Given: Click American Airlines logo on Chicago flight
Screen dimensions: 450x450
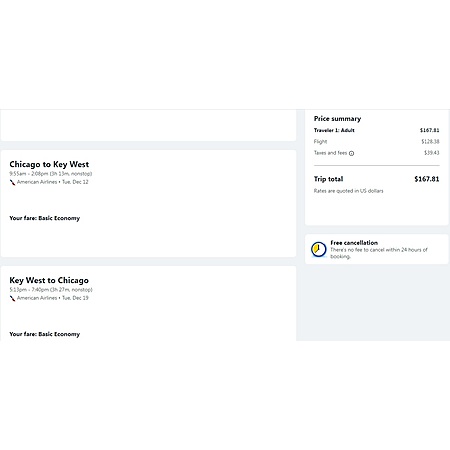Looking at the screenshot, I should (x=12, y=182).
